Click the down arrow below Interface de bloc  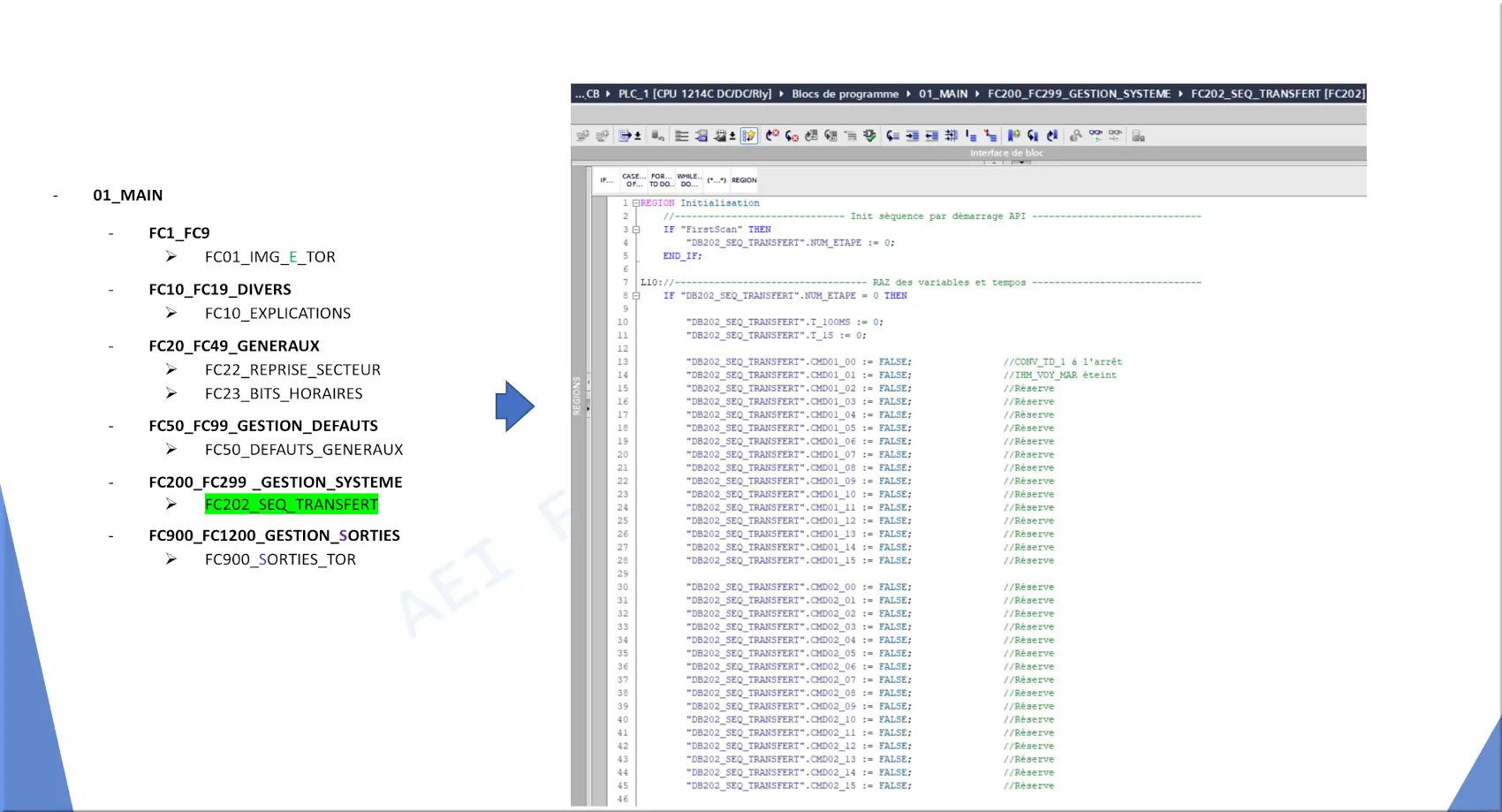[x=1021, y=163]
